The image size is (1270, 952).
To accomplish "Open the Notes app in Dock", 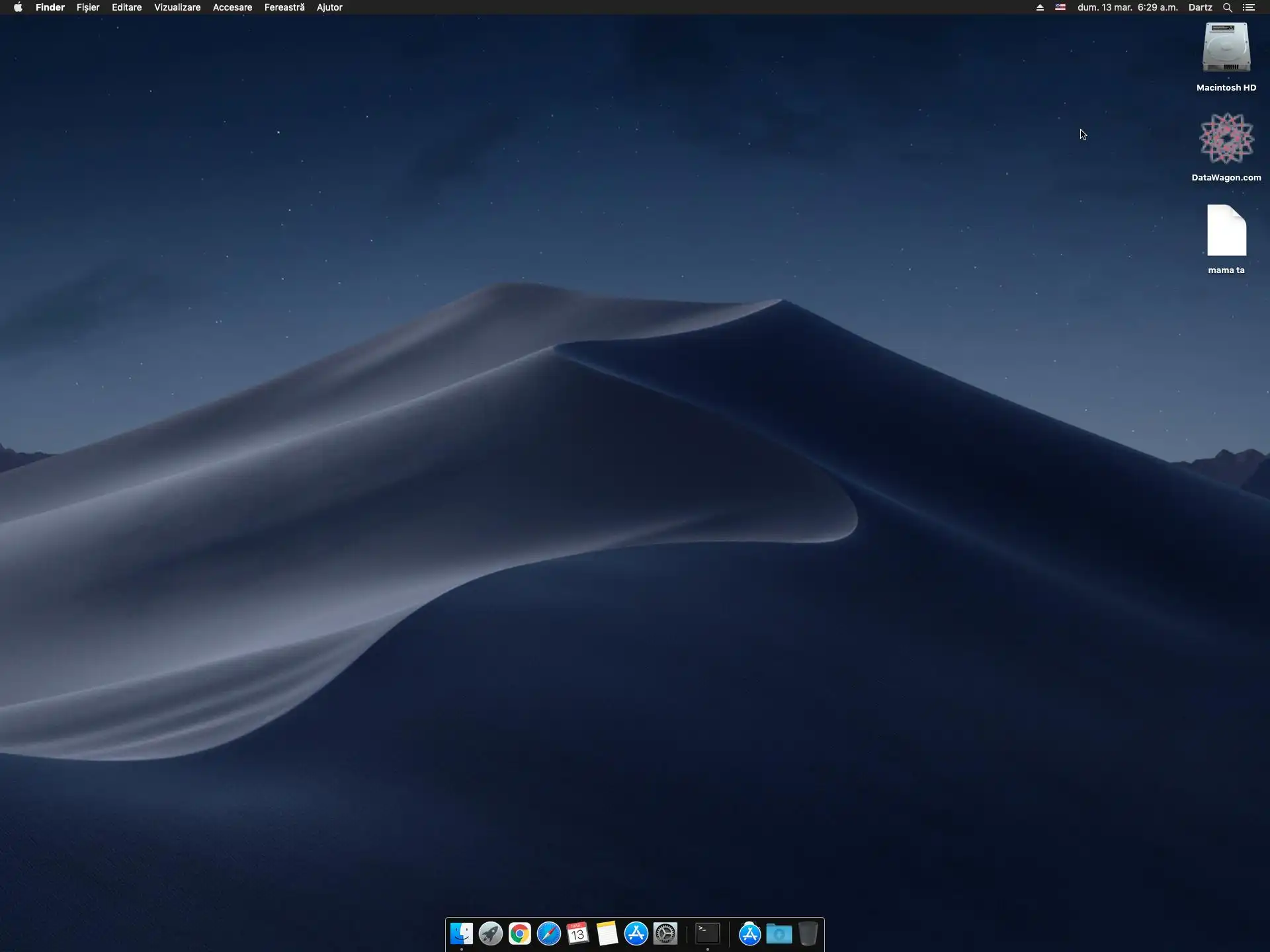I will pos(607,933).
